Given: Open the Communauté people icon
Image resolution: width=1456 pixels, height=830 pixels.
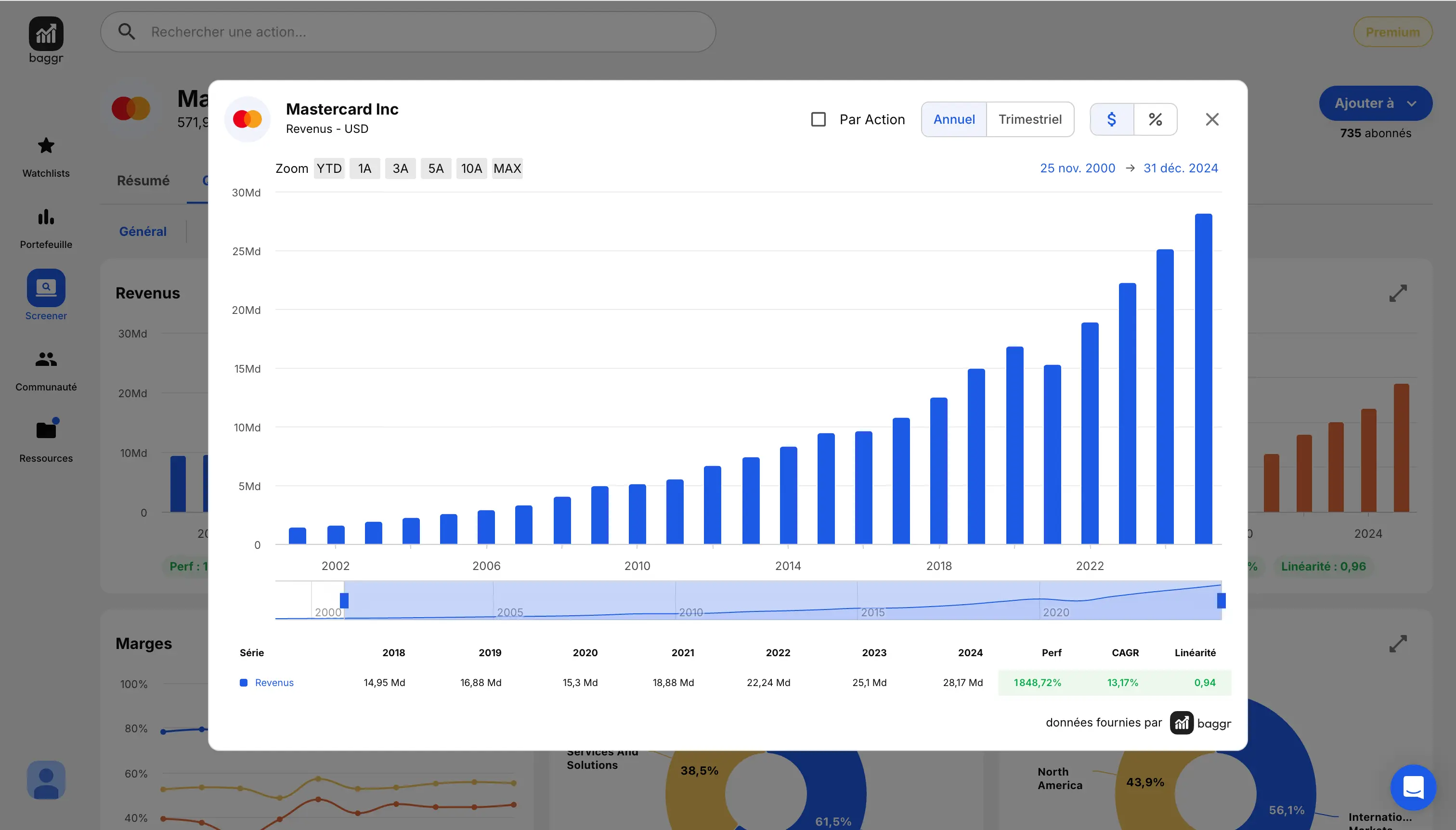Looking at the screenshot, I should click(x=46, y=360).
